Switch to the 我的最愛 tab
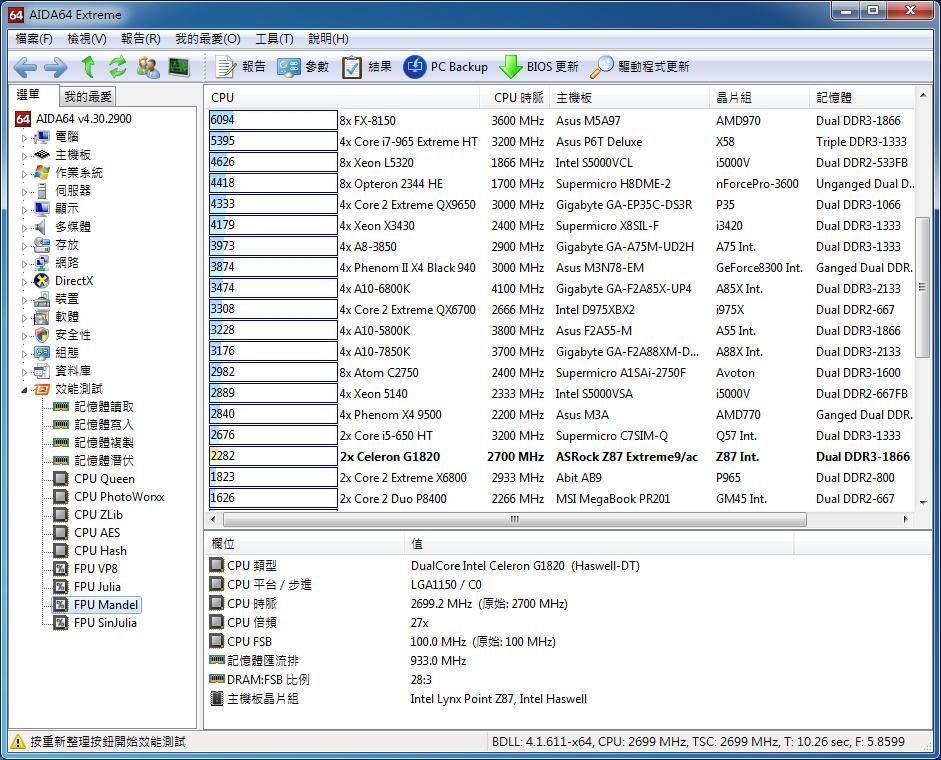This screenshot has width=941, height=760. [x=88, y=97]
